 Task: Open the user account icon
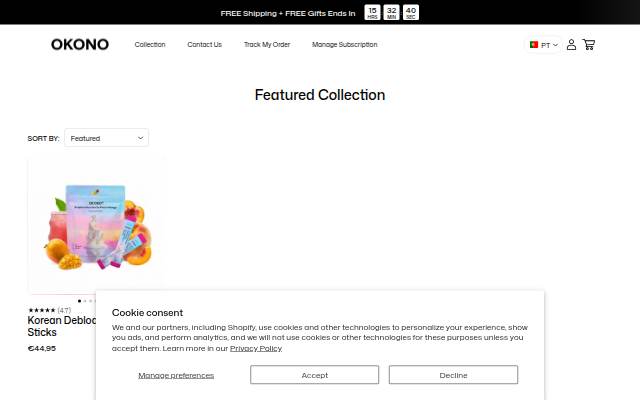coord(571,44)
